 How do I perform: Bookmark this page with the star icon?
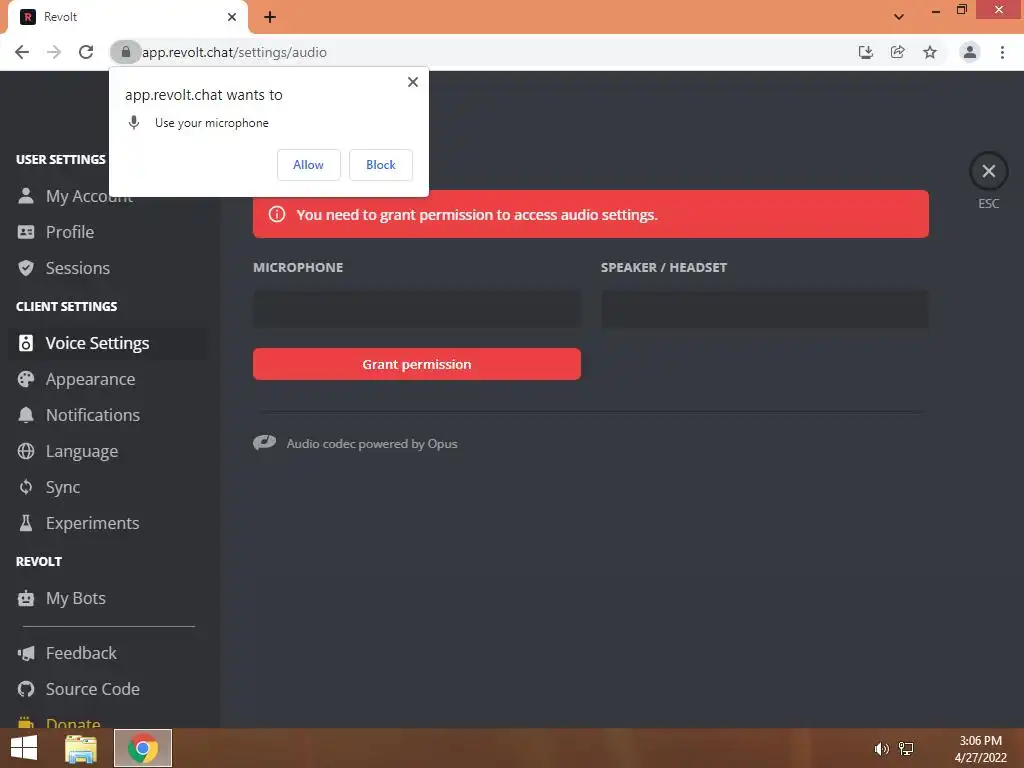pyautogui.click(x=930, y=52)
